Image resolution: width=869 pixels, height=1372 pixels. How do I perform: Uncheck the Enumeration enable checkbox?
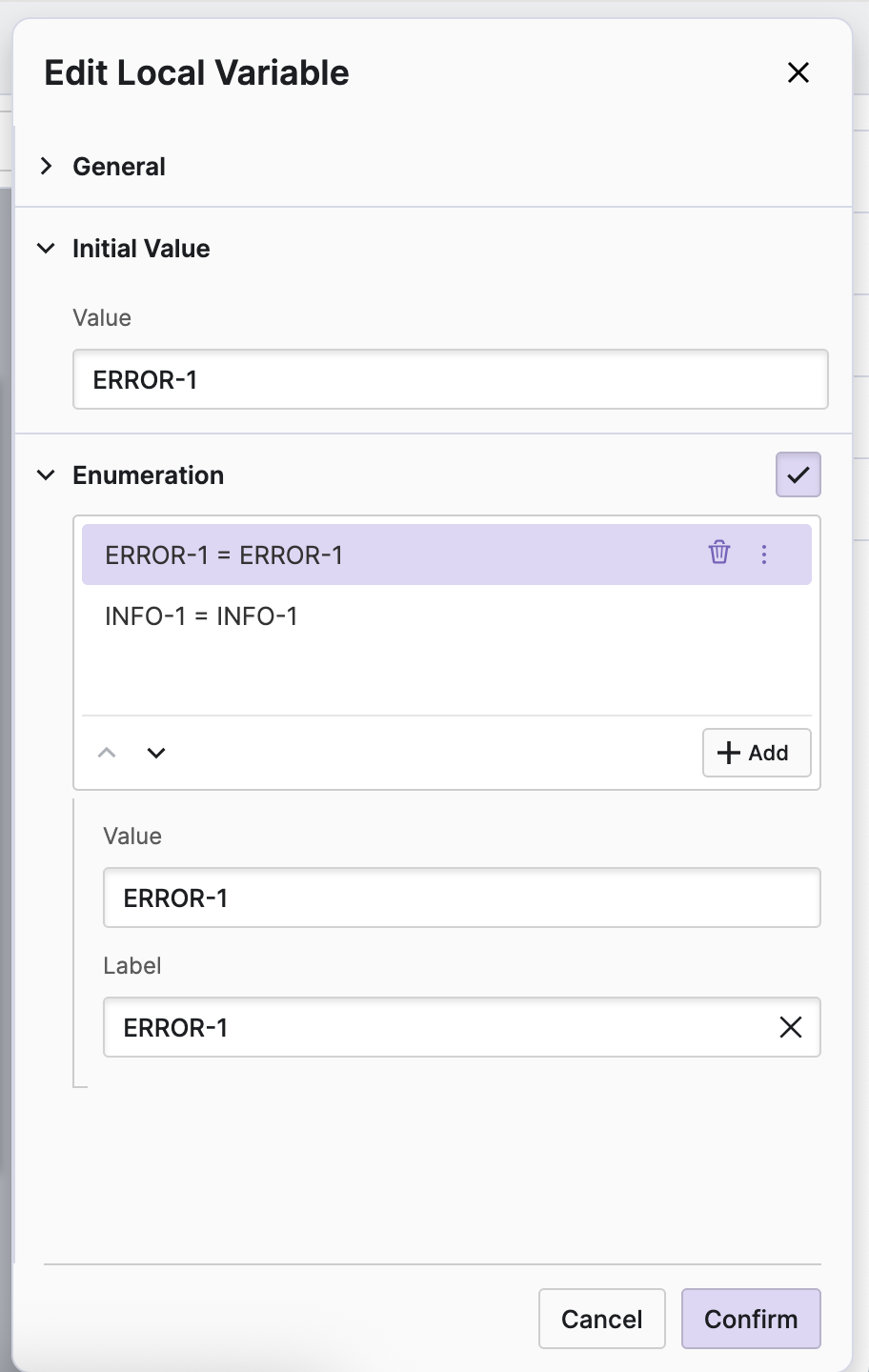coord(798,474)
